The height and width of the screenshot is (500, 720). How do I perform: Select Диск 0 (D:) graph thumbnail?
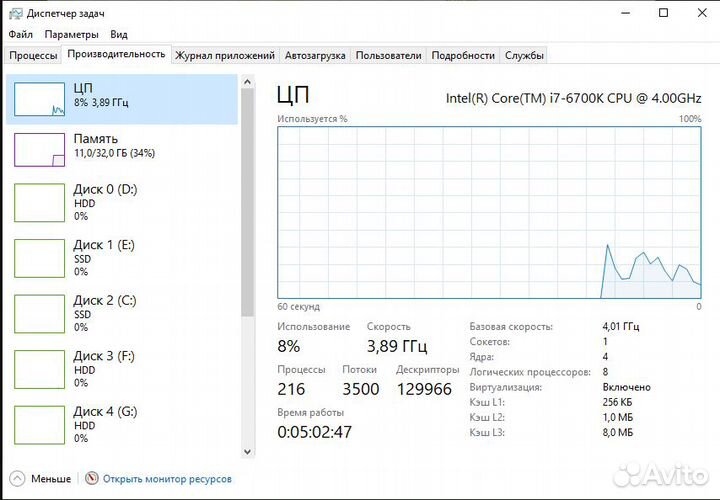39,202
